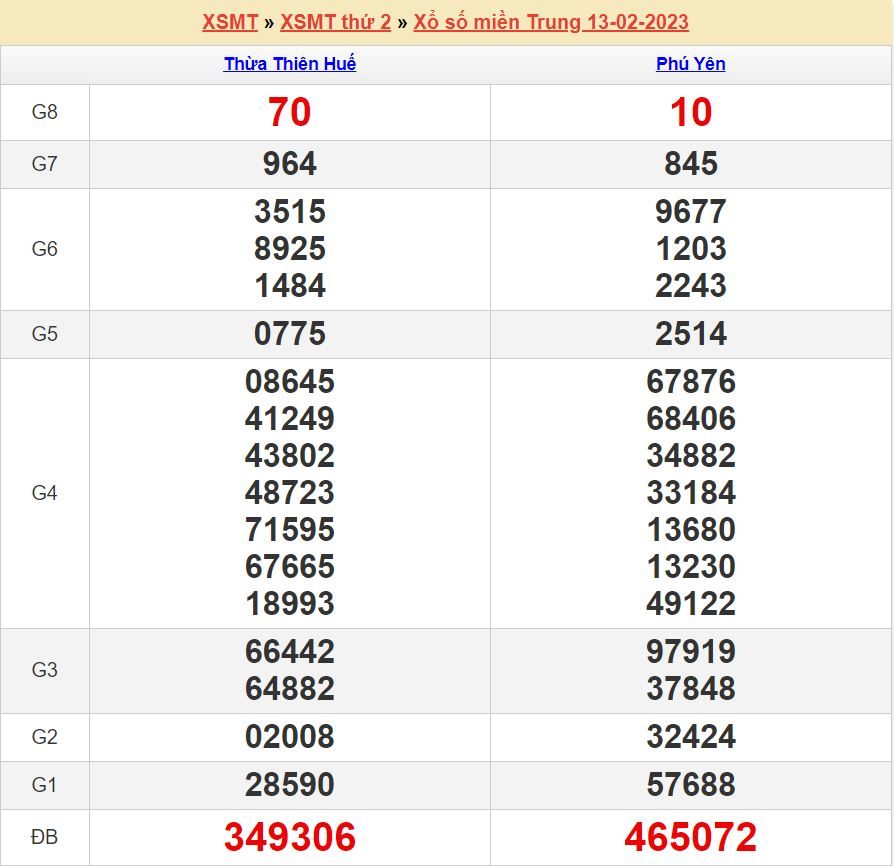This screenshot has height=866, width=894.
Task: Click G6 result 9677
Action: coord(690,212)
